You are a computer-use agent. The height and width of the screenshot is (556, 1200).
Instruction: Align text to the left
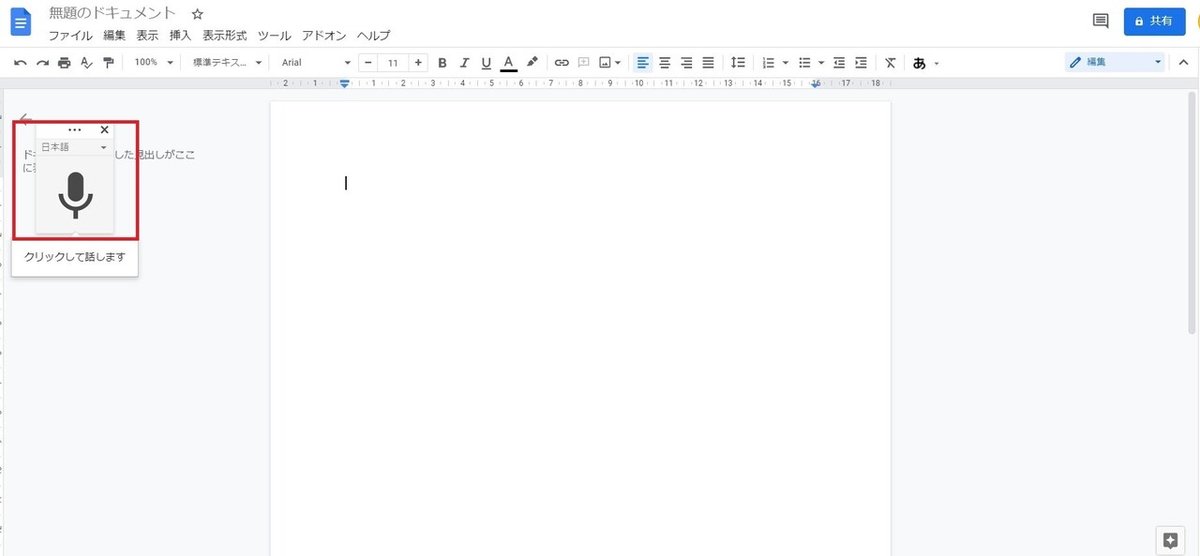[x=643, y=62]
